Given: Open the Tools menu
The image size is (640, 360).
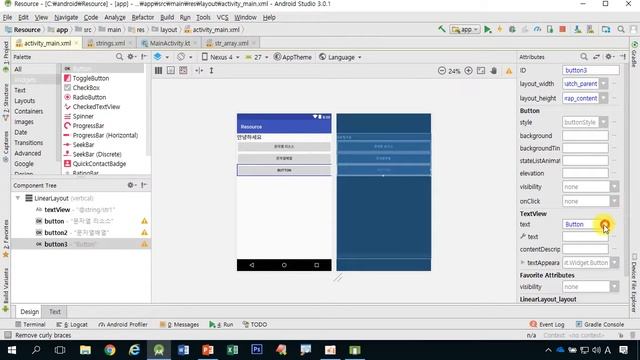Looking at the screenshot, I should coord(203,17).
